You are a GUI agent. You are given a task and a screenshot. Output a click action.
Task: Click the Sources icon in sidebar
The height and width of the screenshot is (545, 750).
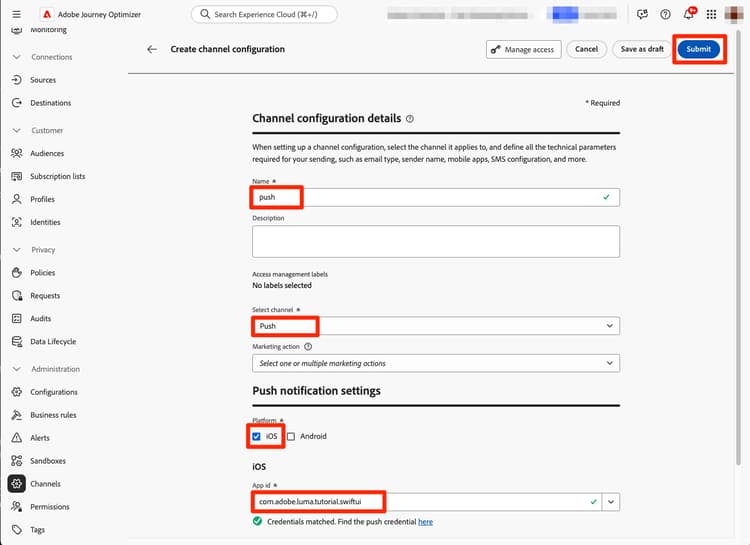pos(17,80)
